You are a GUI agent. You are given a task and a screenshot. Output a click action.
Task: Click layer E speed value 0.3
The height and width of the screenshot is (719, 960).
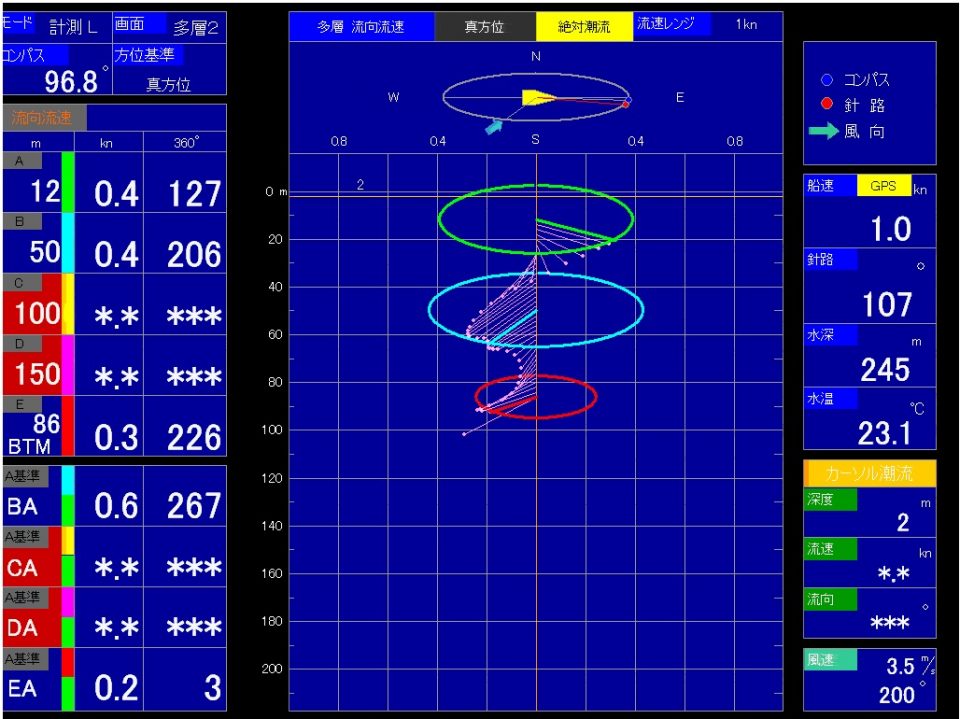(x=116, y=437)
